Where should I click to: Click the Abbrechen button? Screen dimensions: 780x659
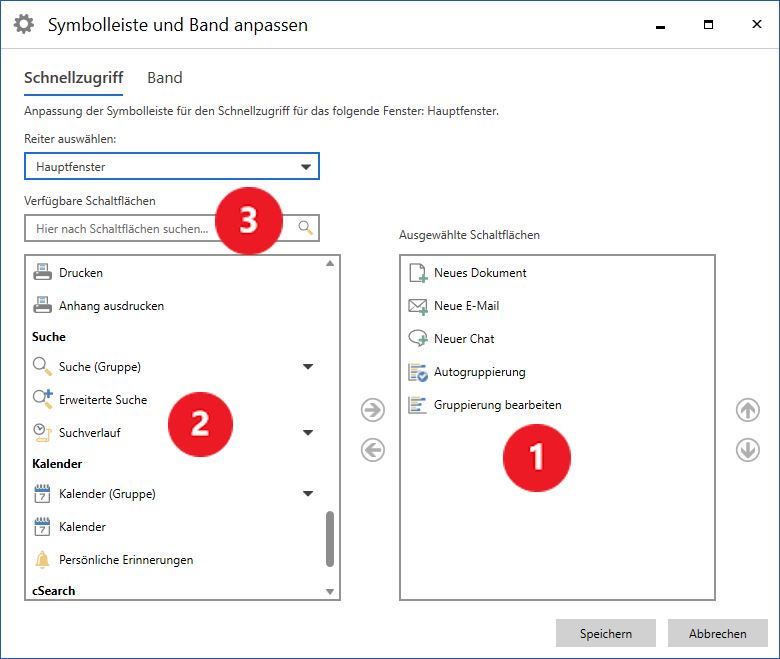[717, 634]
